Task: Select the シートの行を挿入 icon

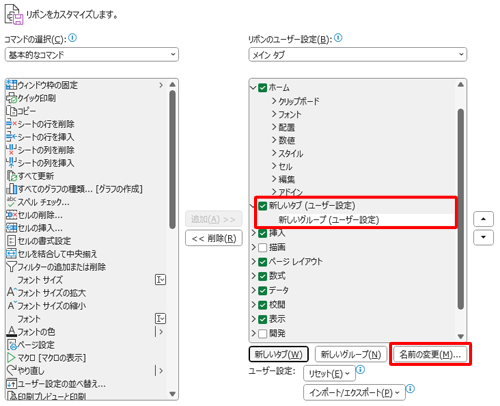Action: pyautogui.click(x=11, y=137)
